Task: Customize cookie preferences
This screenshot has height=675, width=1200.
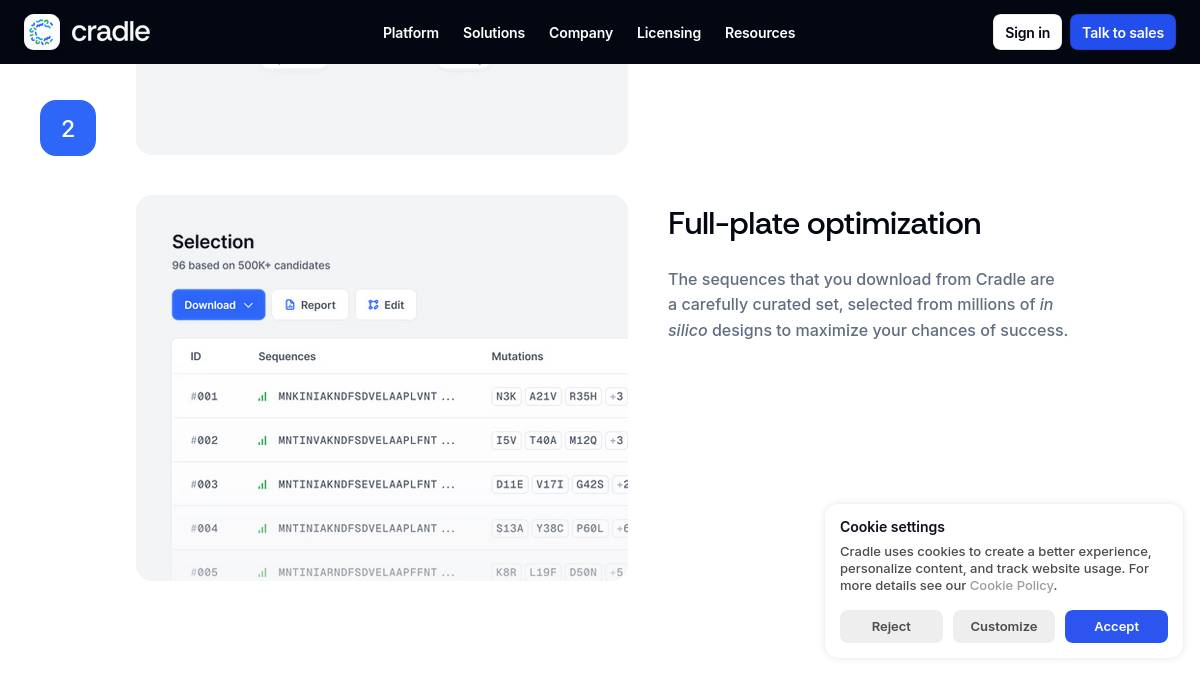Action: coord(1003,626)
